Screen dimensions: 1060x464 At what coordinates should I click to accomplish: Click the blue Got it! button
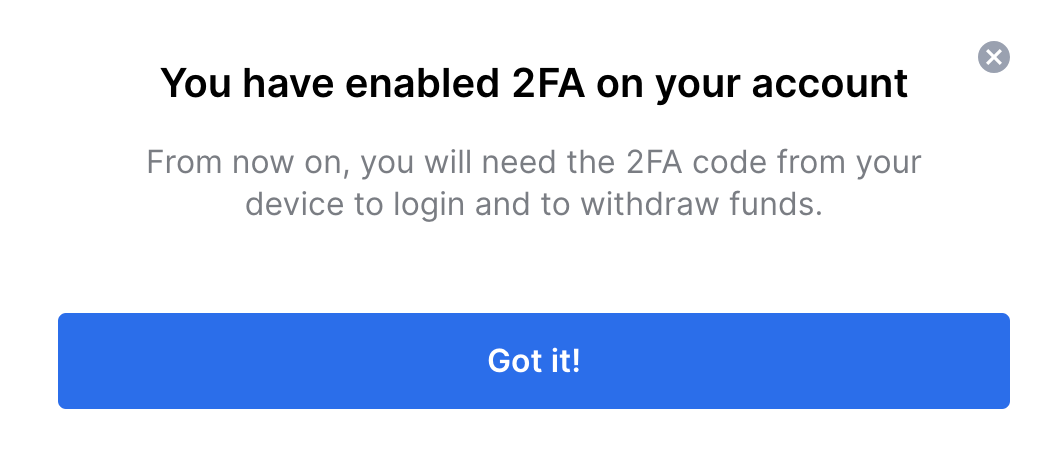click(x=533, y=361)
